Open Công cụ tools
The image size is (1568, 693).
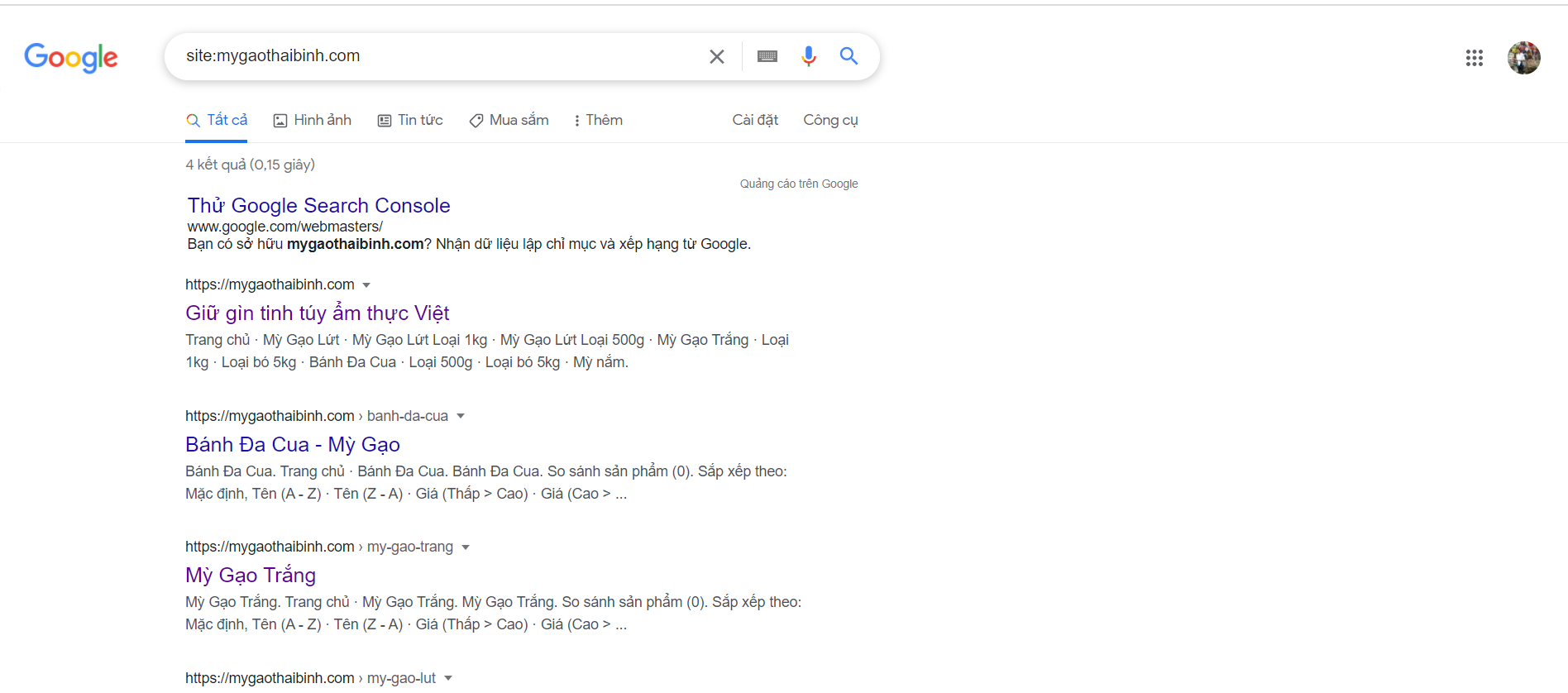tap(830, 121)
